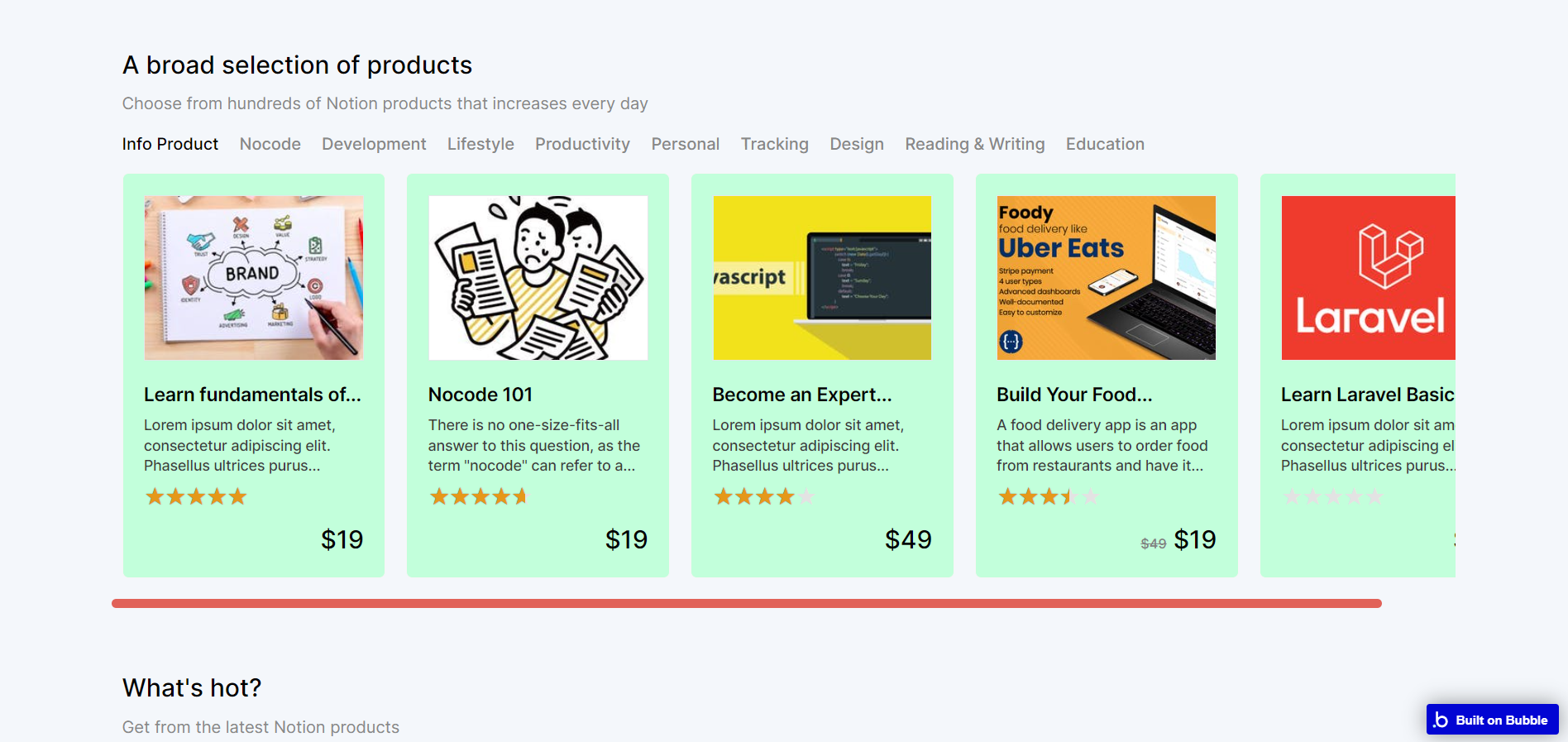Click the star rating on Build Your Food
This screenshot has width=1568, height=742.
(1048, 496)
